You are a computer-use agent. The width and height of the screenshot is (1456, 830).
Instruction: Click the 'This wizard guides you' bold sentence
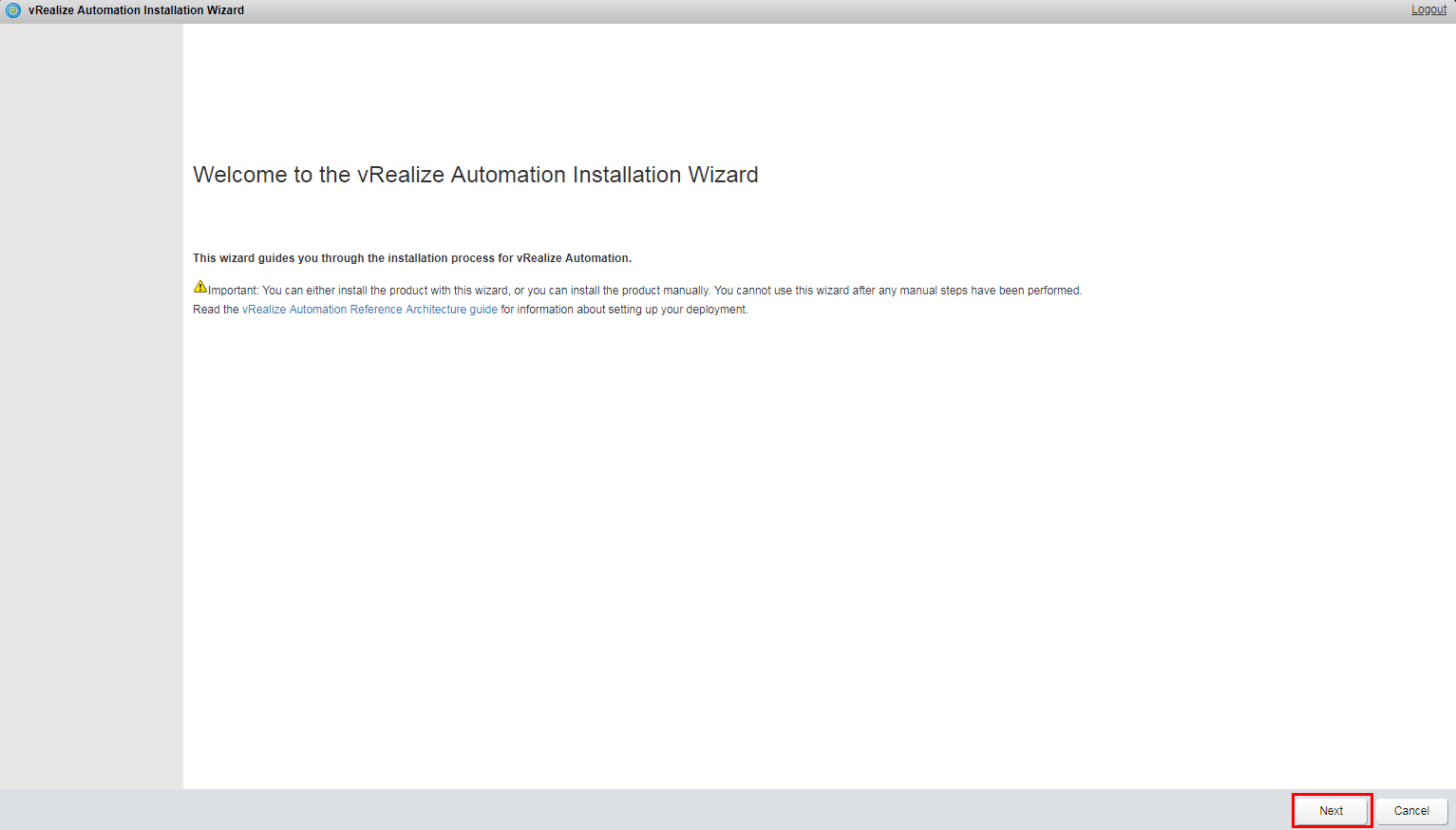[412, 258]
